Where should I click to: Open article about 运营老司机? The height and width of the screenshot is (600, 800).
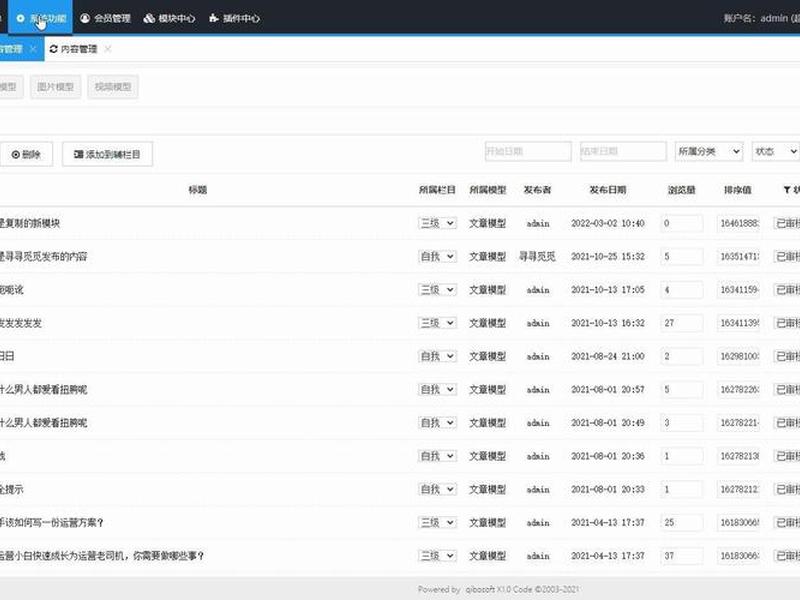(102, 556)
